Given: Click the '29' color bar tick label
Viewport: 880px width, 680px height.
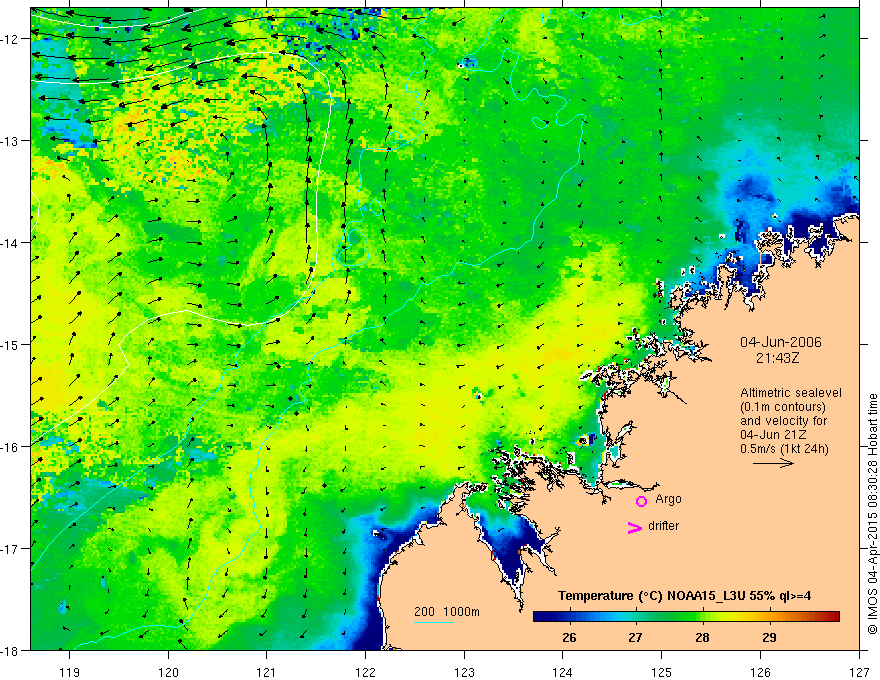Looking at the screenshot, I should (x=769, y=637).
